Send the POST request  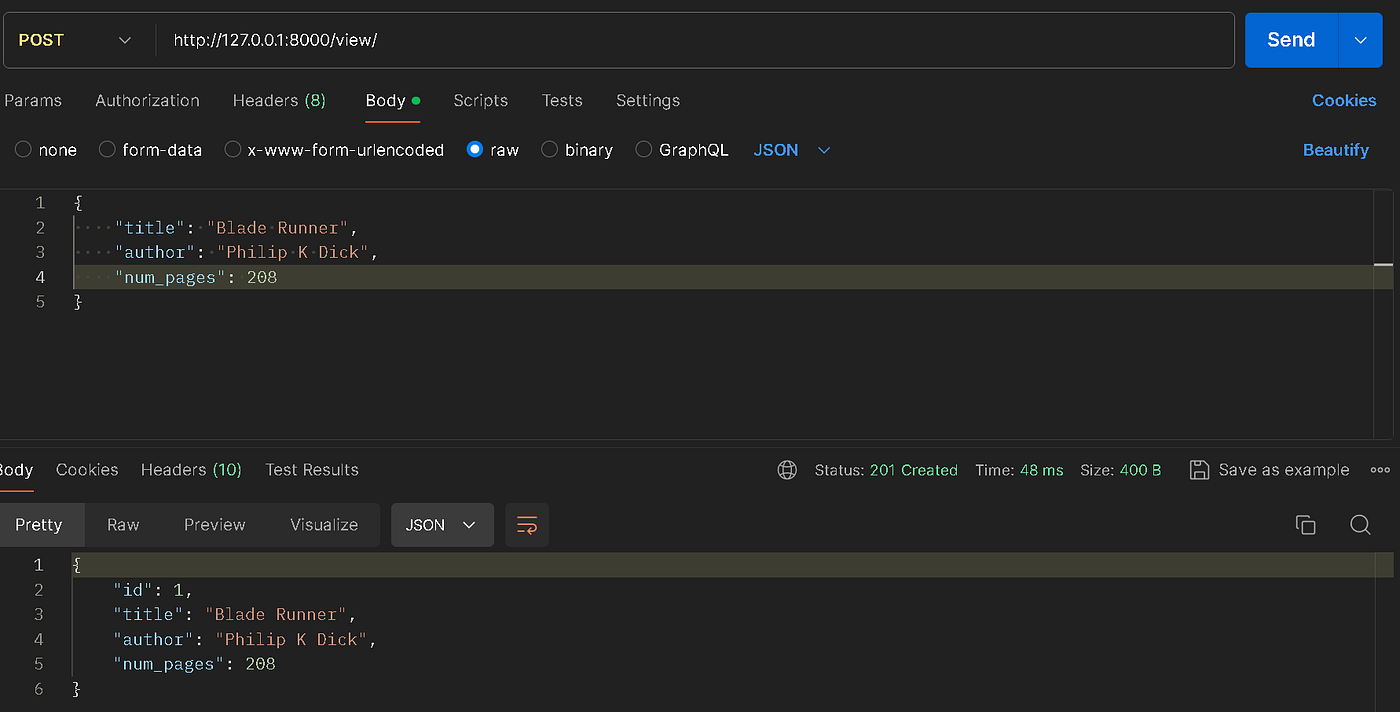tap(1291, 40)
